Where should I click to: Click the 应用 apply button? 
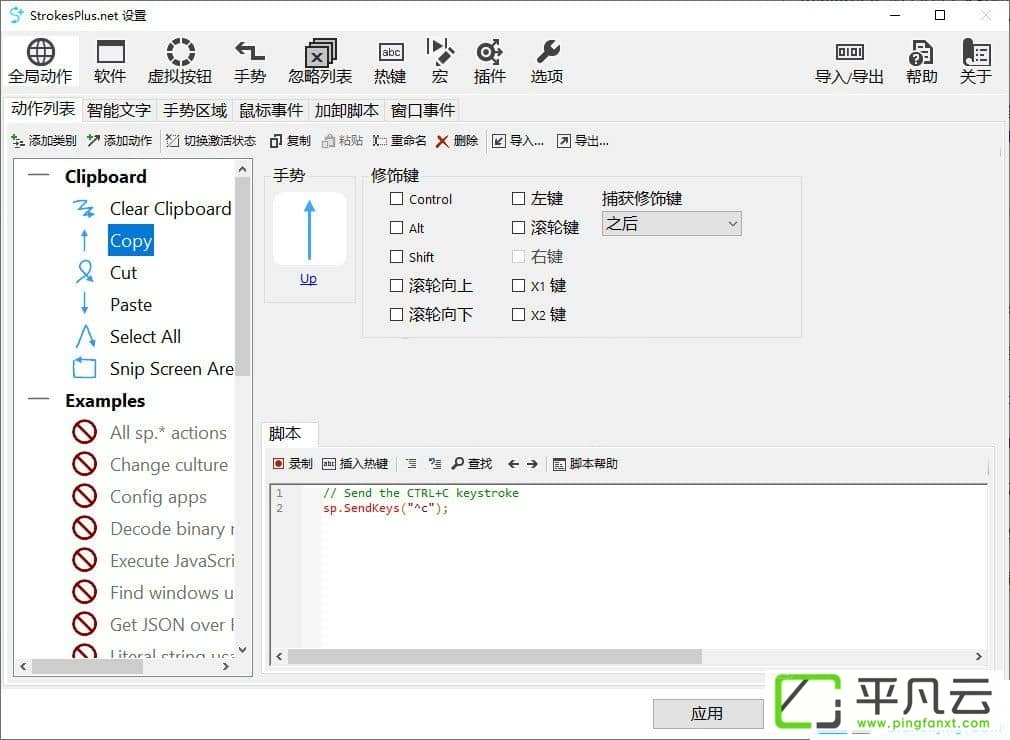point(707,714)
